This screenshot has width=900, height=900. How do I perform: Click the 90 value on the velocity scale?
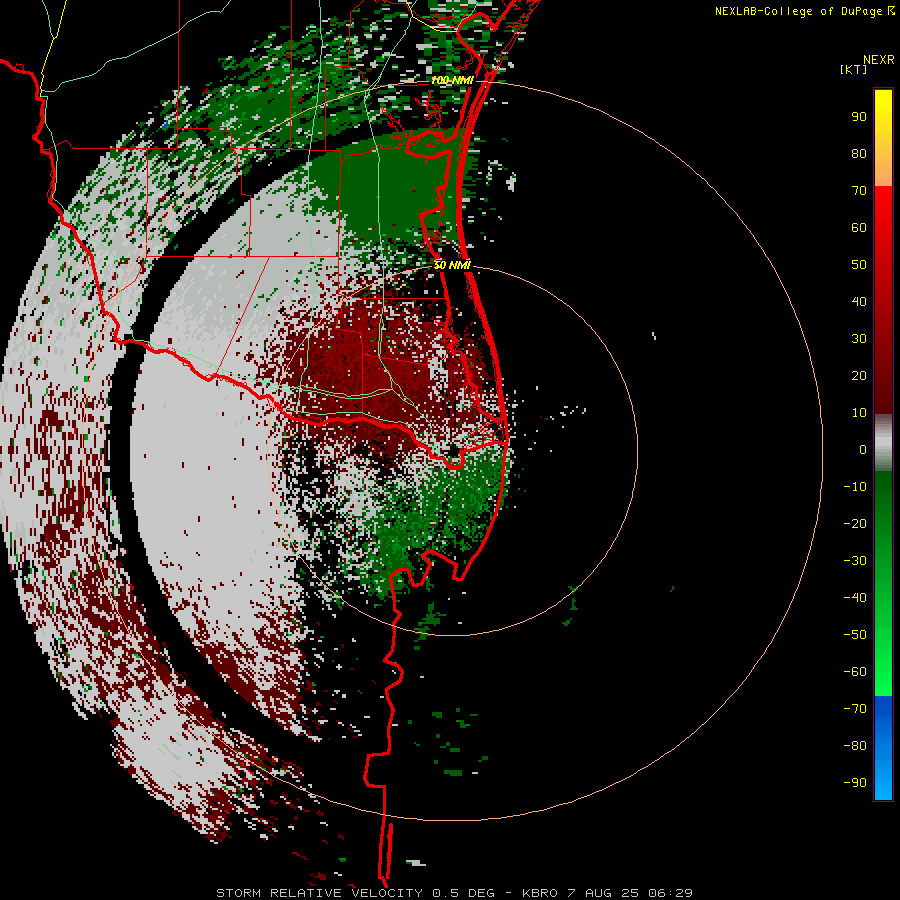(x=859, y=117)
